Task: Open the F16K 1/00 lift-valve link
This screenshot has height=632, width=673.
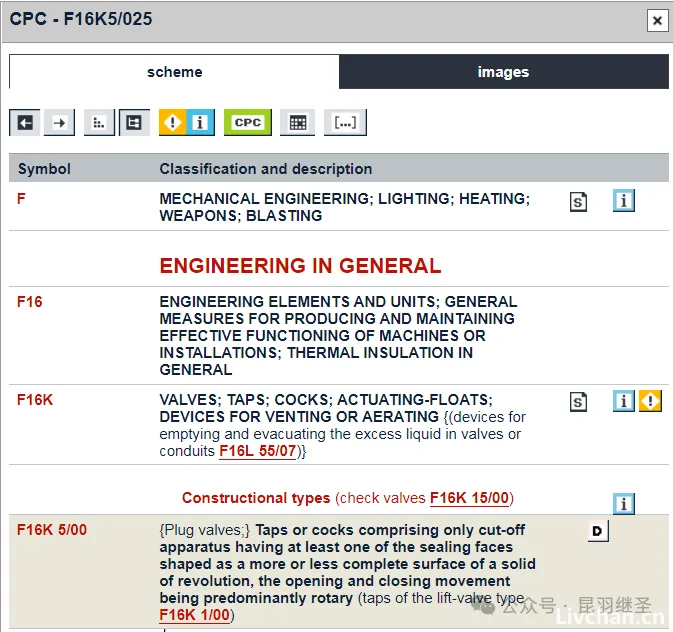Action: (x=194, y=615)
